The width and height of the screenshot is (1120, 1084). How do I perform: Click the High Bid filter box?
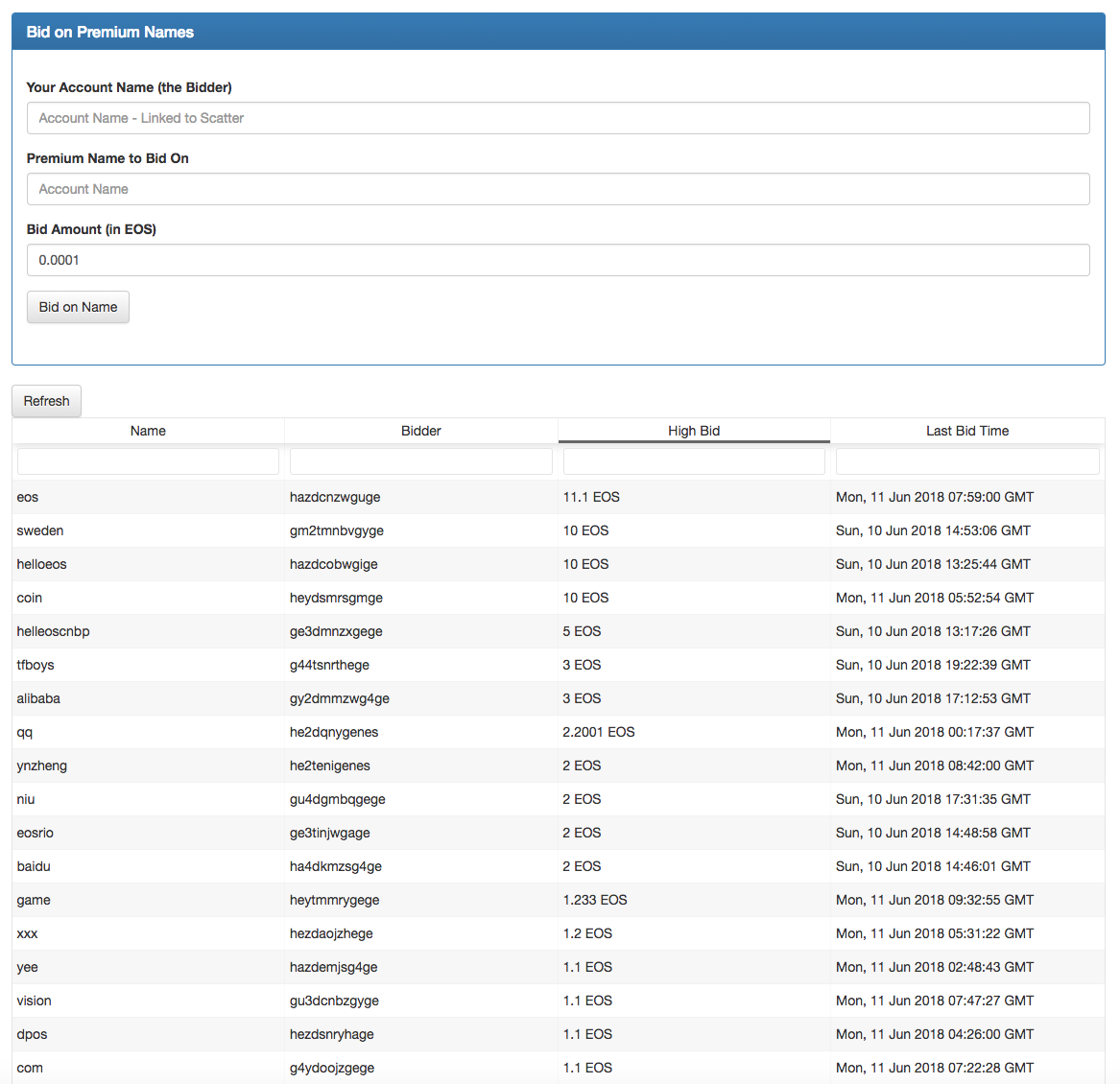click(x=694, y=461)
